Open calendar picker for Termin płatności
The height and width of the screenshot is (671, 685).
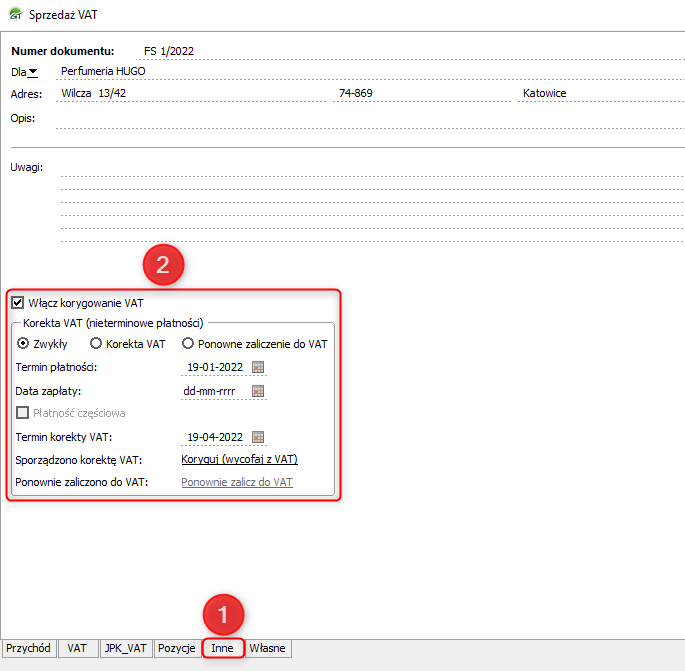(258, 367)
